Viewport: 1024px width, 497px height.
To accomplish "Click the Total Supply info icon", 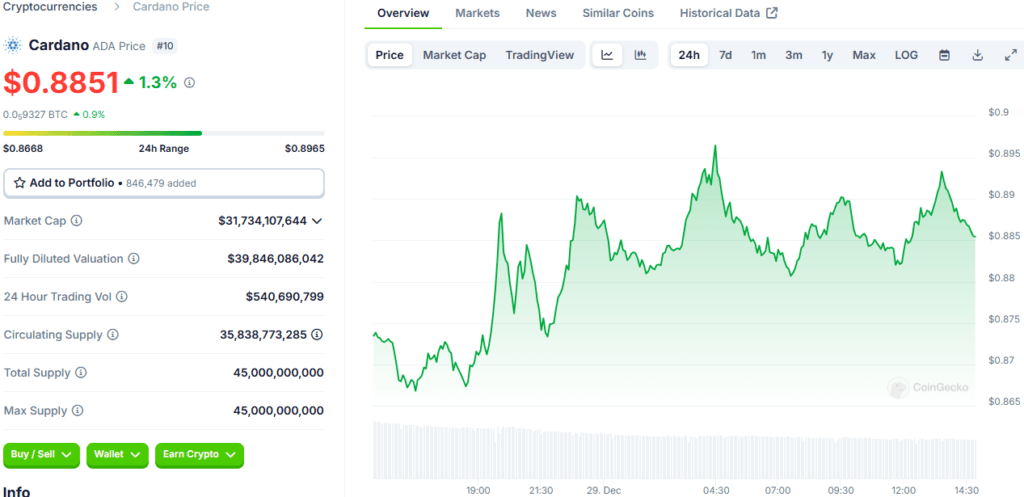I will tap(81, 372).
